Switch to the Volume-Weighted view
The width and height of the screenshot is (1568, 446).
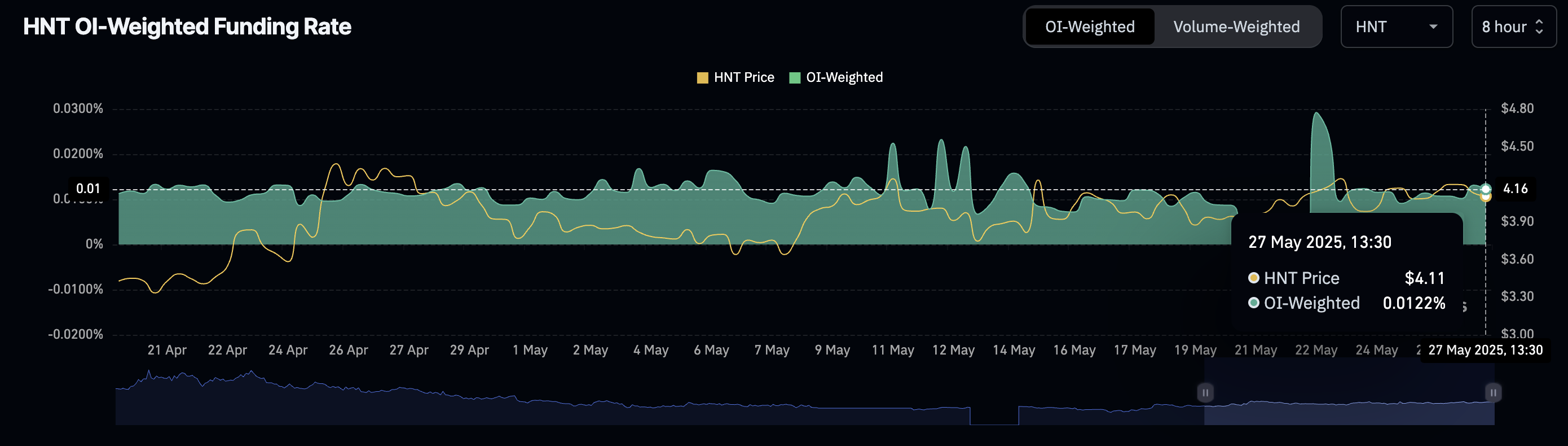pyautogui.click(x=1236, y=27)
